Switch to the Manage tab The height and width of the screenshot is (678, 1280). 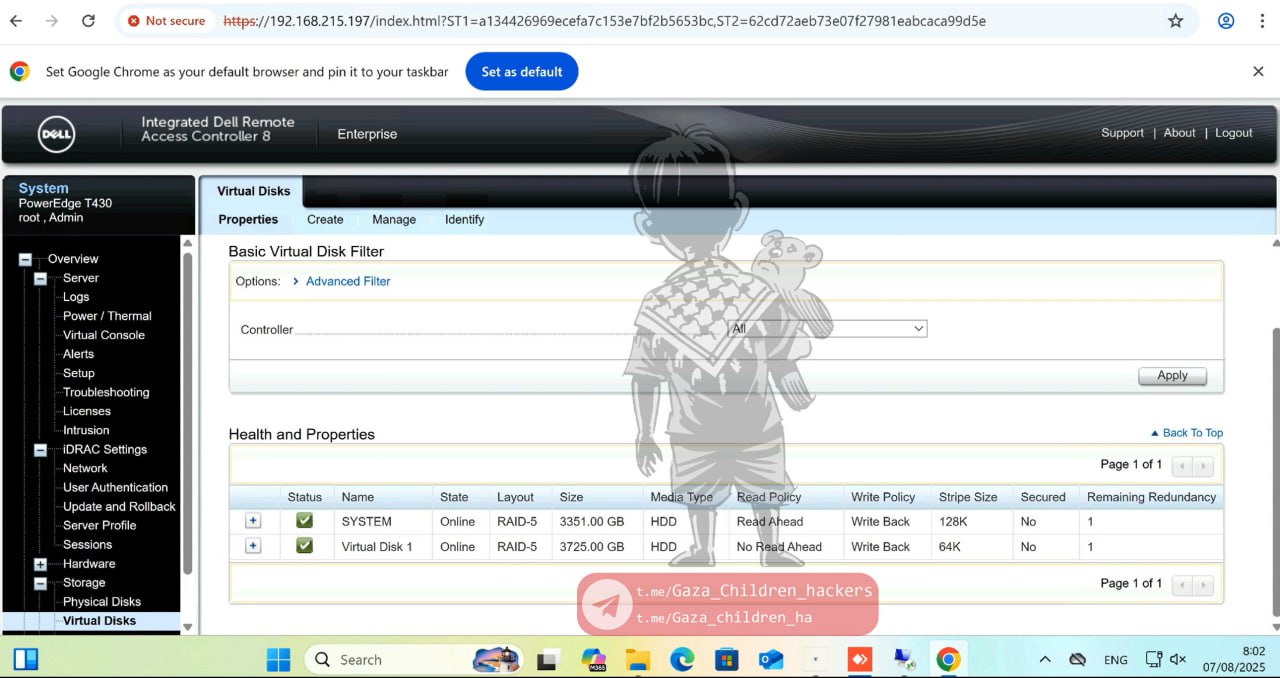[394, 220]
